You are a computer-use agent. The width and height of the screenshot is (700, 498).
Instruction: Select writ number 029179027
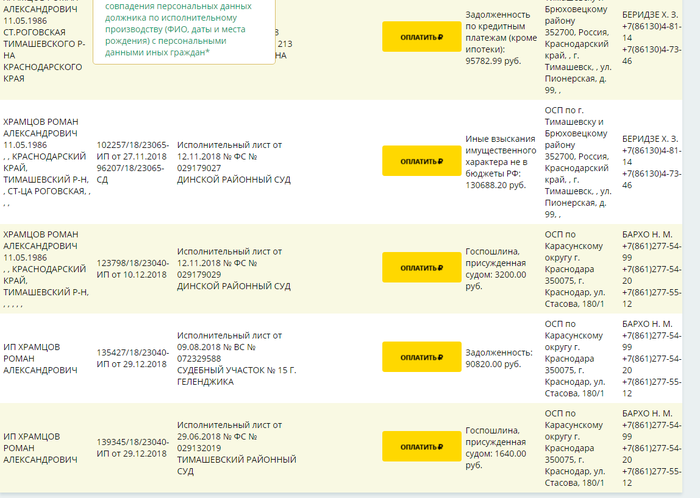199,168
